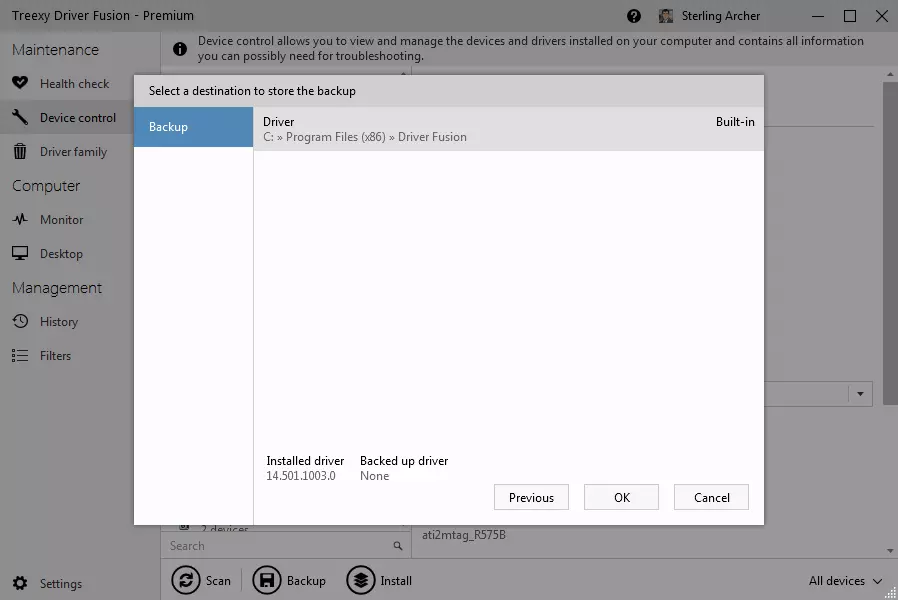Open the Driver family section
This screenshot has width=898, height=600.
click(x=73, y=152)
